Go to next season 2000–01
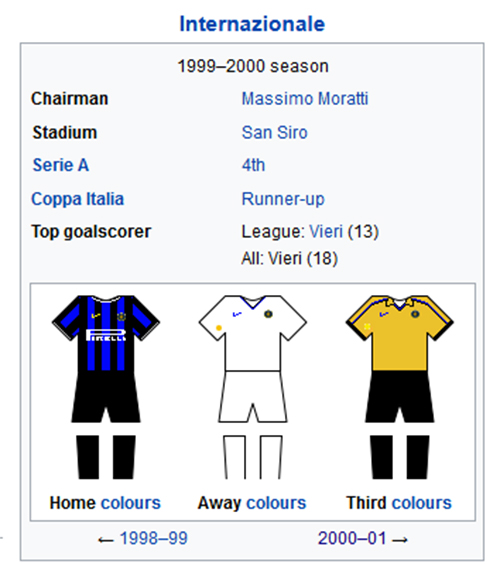Image resolution: width=500 pixels, height=564 pixels. pyautogui.click(x=352, y=538)
